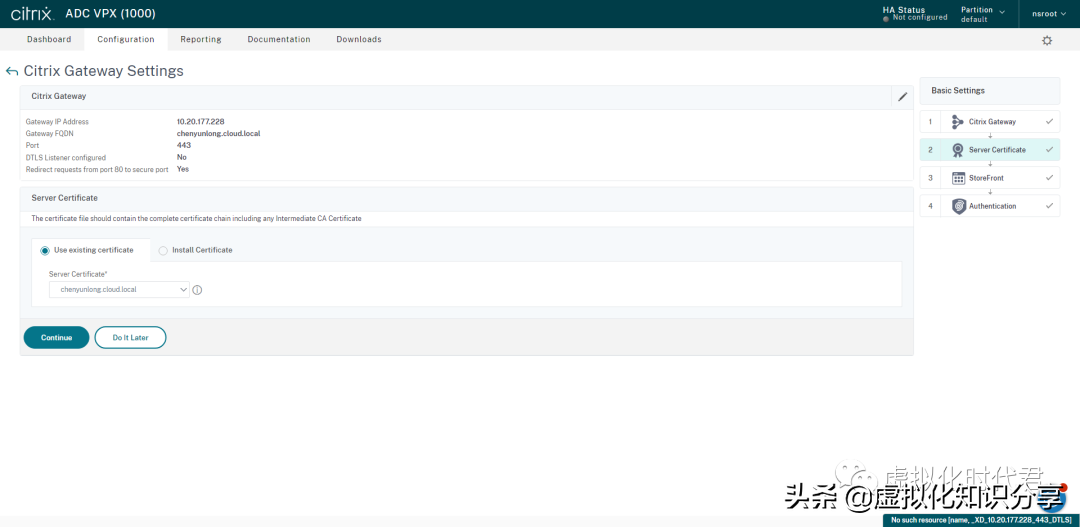Click the No such resource error message
The image size is (1080, 527).
tap(981, 520)
